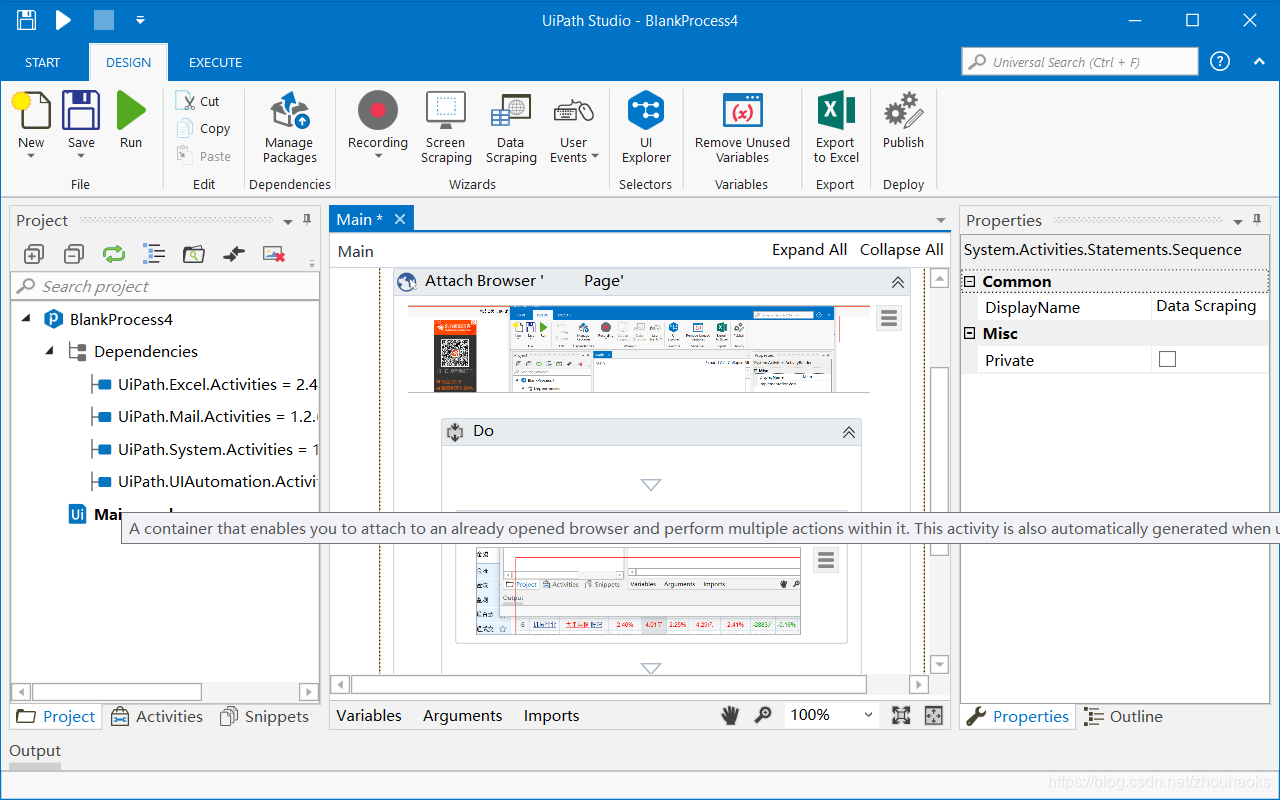This screenshot has height=800, width=1280.
Task: Toggle auto-hide pin on Properties panel
Action: 1257,220
